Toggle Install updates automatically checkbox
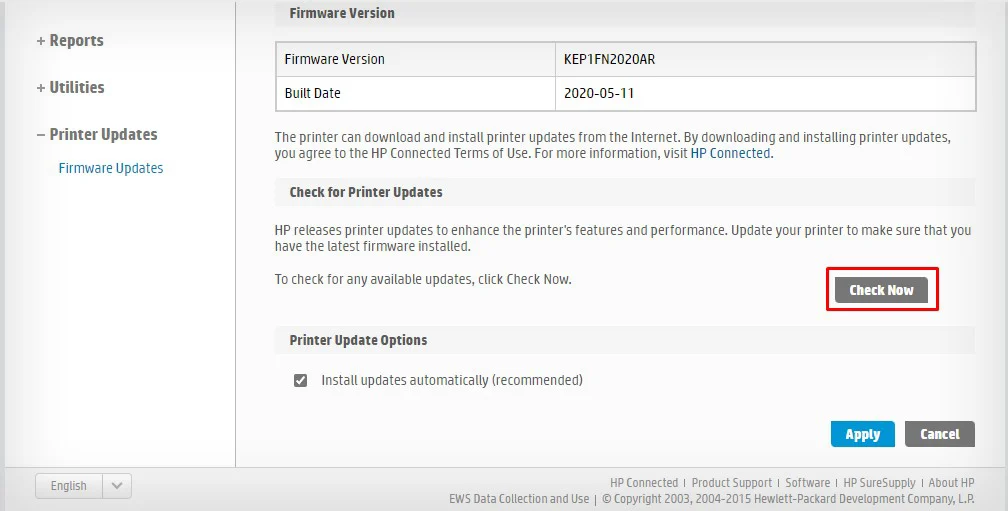The image size is (1008, 511). pos(300,381)
